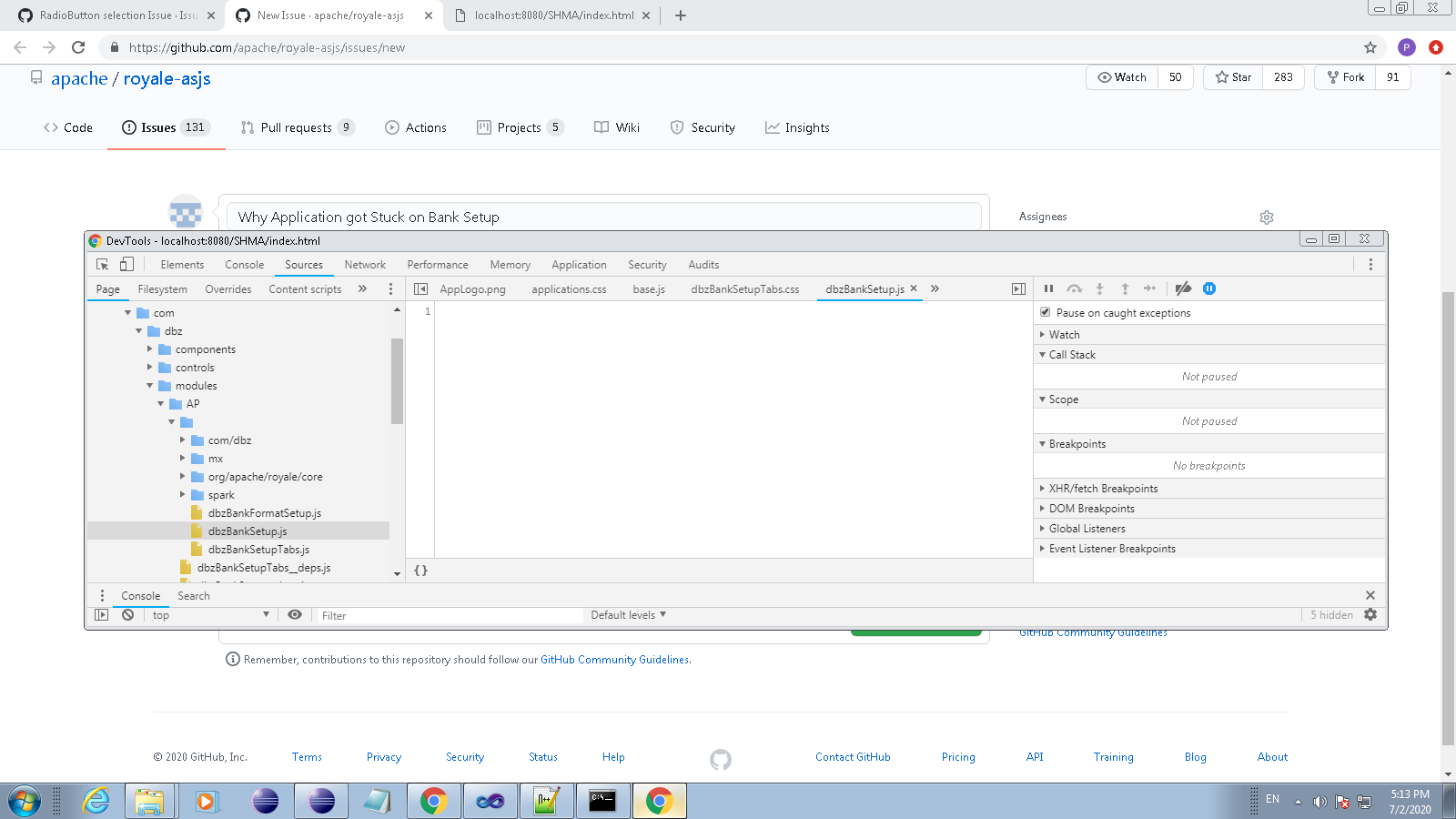The height and width of the screenshot is (819, 1456).
Task: Open the Pull requests tab on GitHub
Action: tap(297, 127)
